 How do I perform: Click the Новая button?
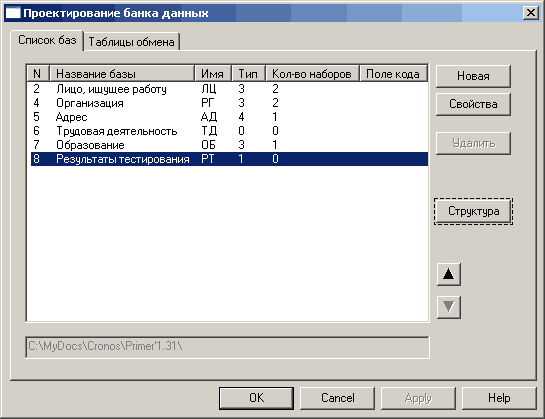pos(473,76)
